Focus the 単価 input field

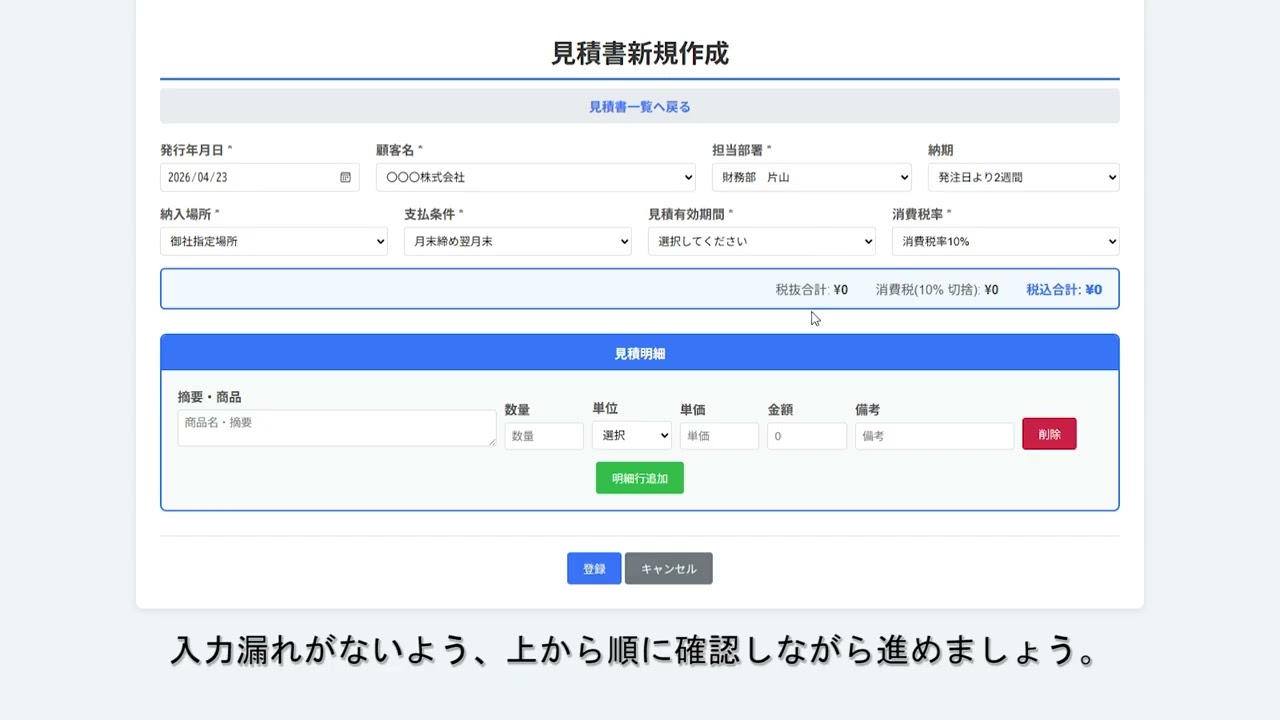719,436
